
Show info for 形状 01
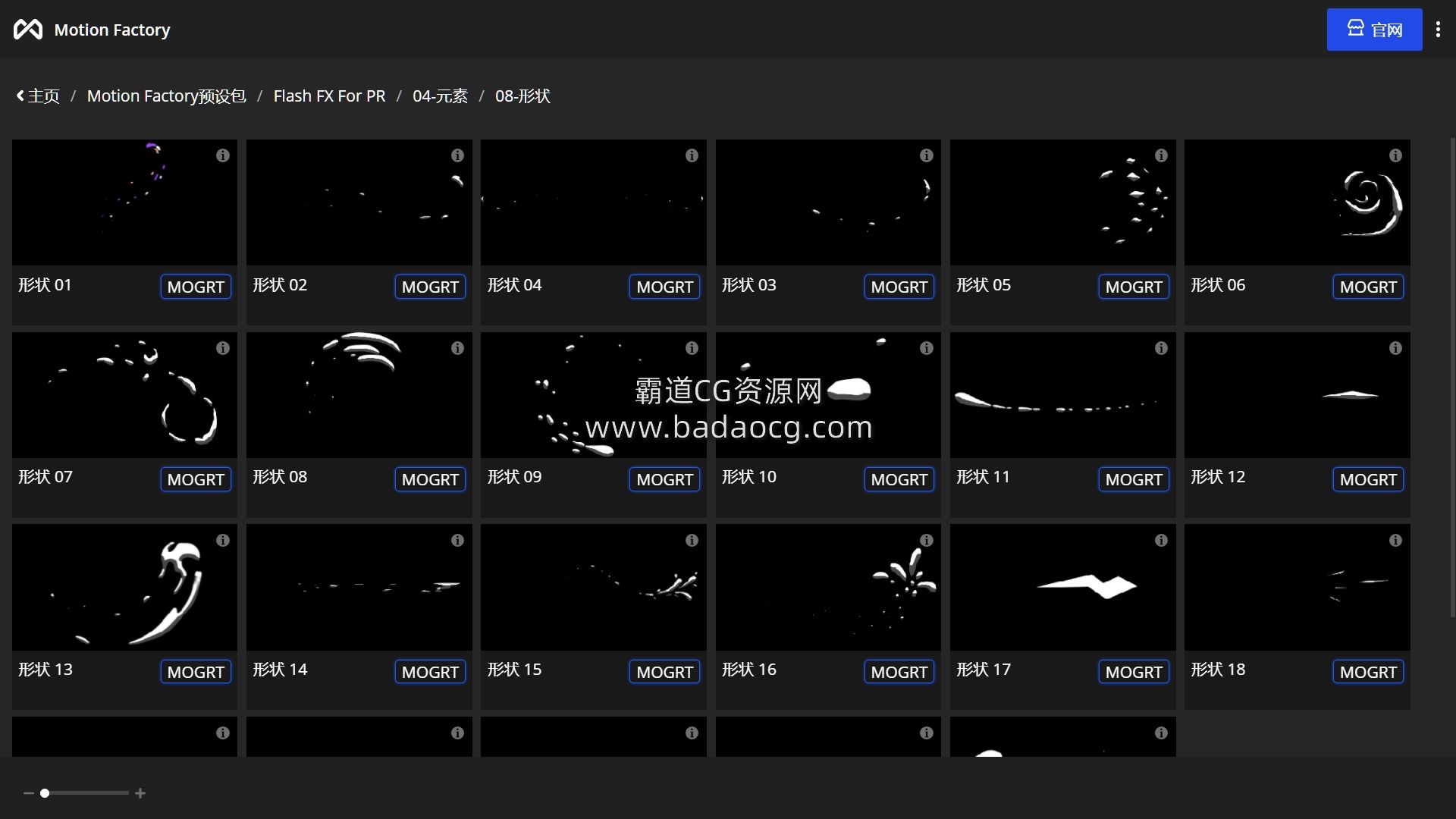(222, 155)
